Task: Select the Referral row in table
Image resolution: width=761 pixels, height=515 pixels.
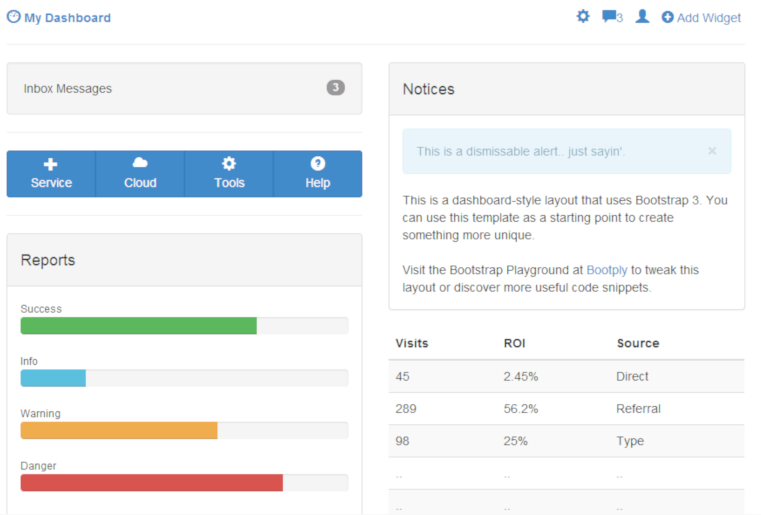Action: coord(566,409)
